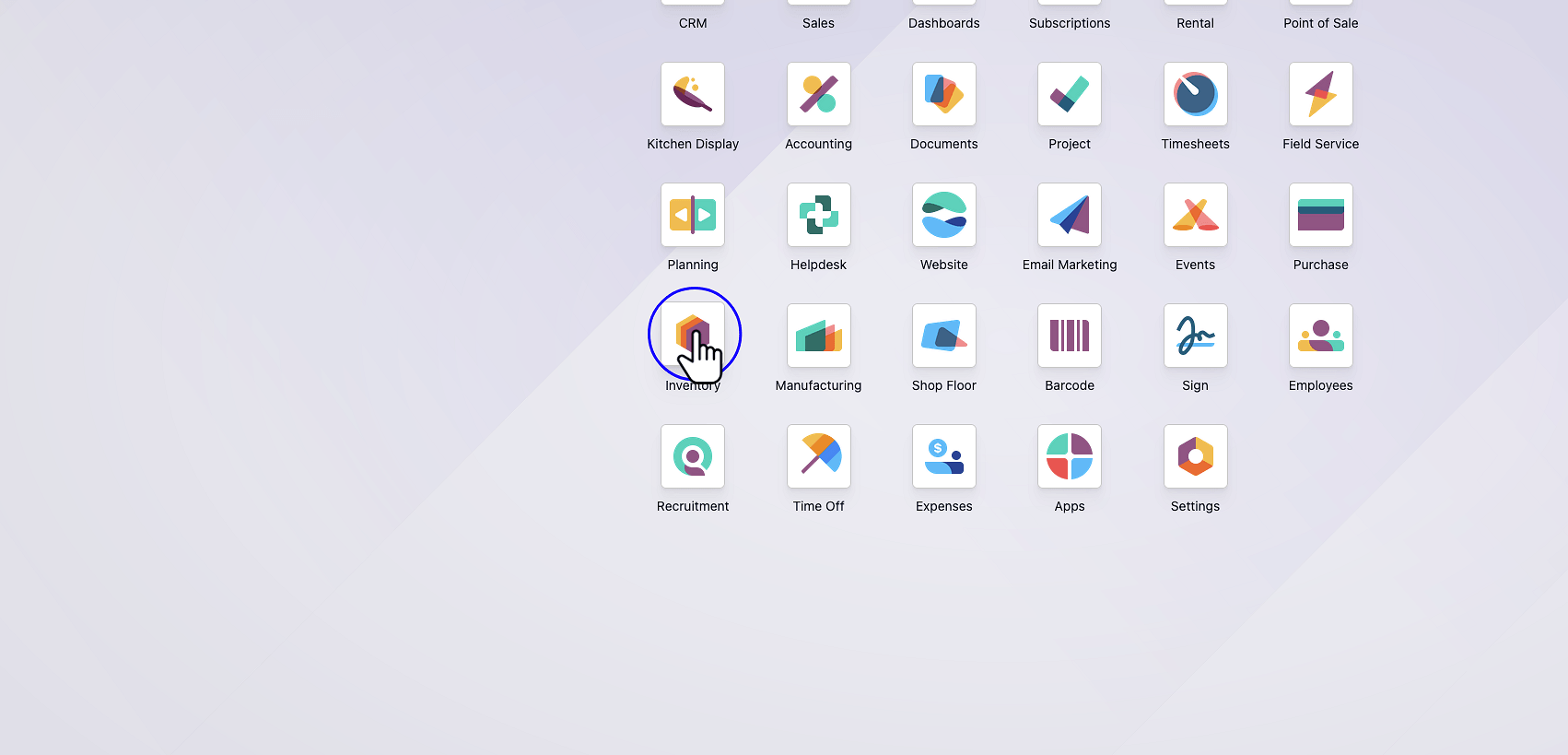Launch the Apps module icon
1568x755 pixels.
pyautogui.click(x=1070, y=456)
